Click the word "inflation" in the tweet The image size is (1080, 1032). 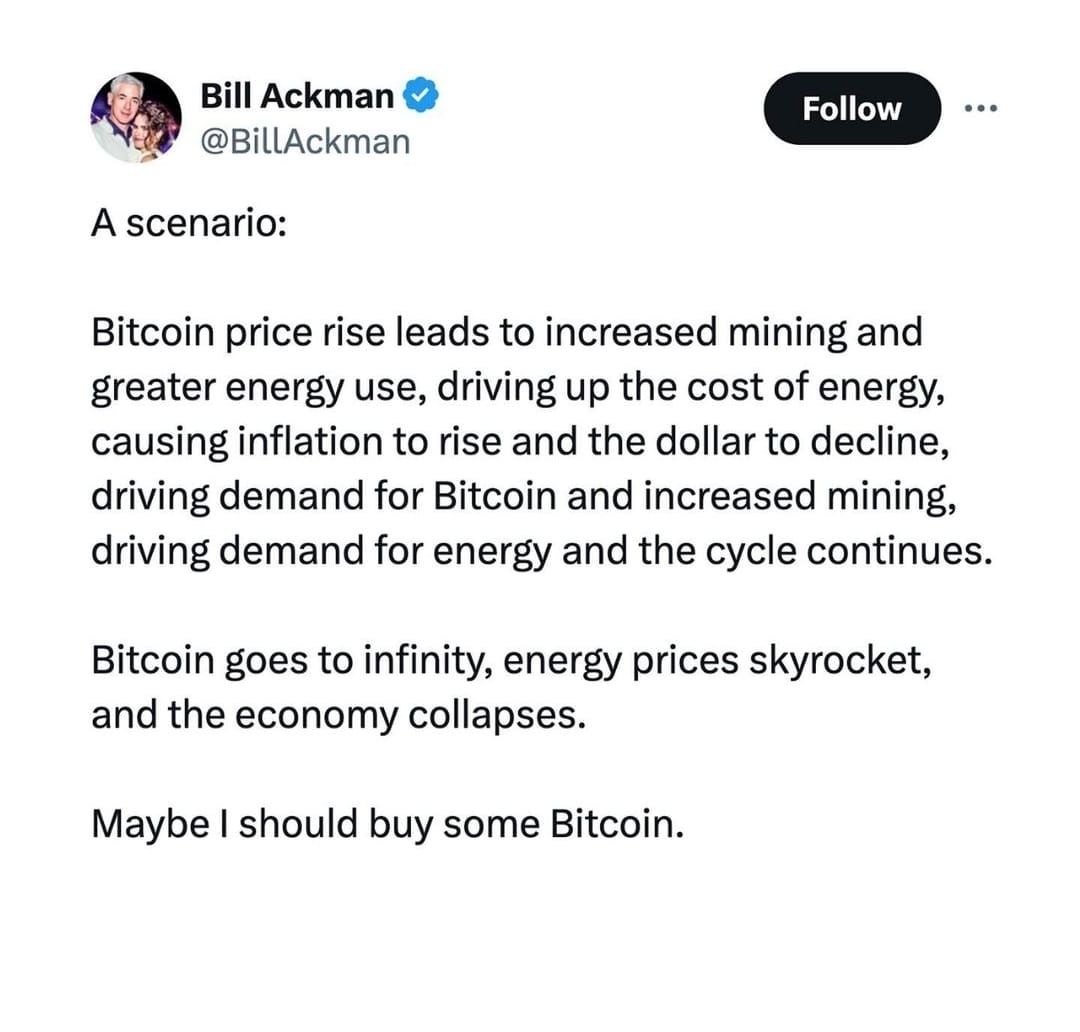pyautogui.click(x=305, y=441)
